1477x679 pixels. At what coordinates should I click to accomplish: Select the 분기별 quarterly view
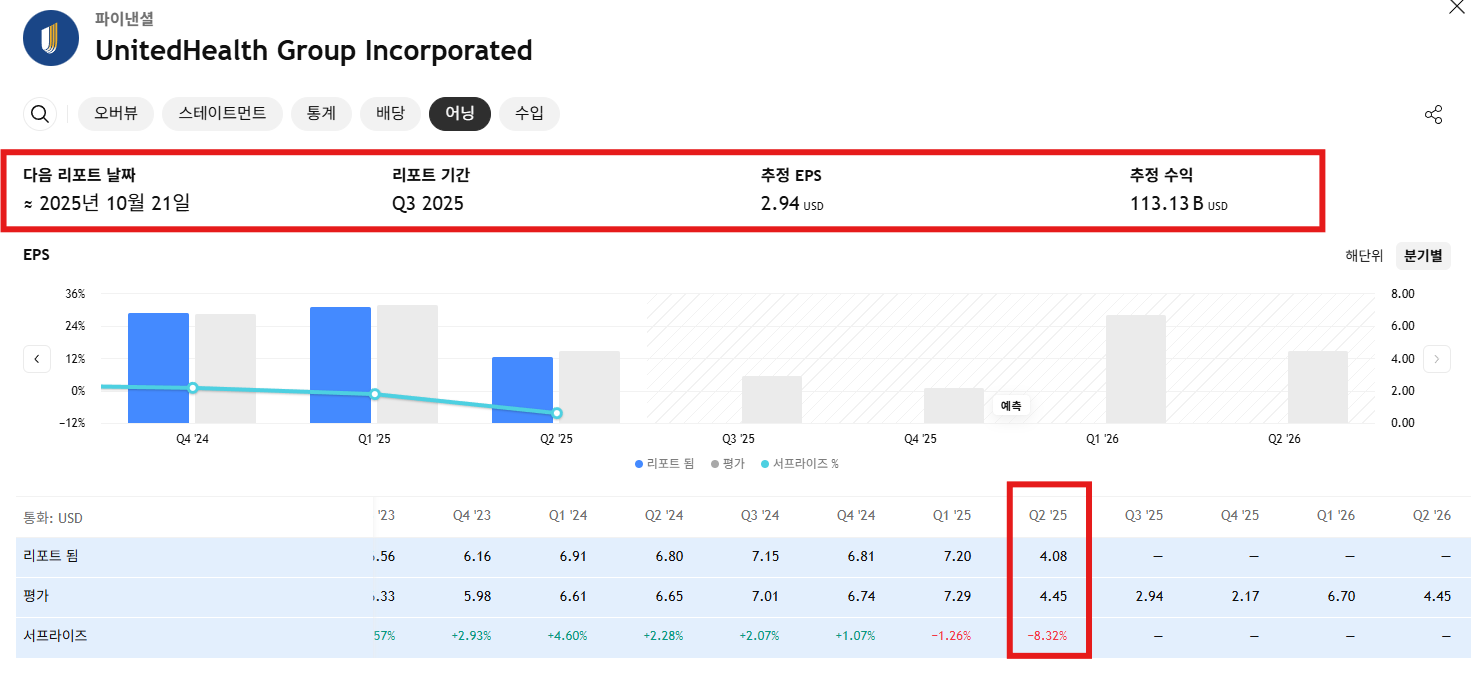[x=1423, y=256]
